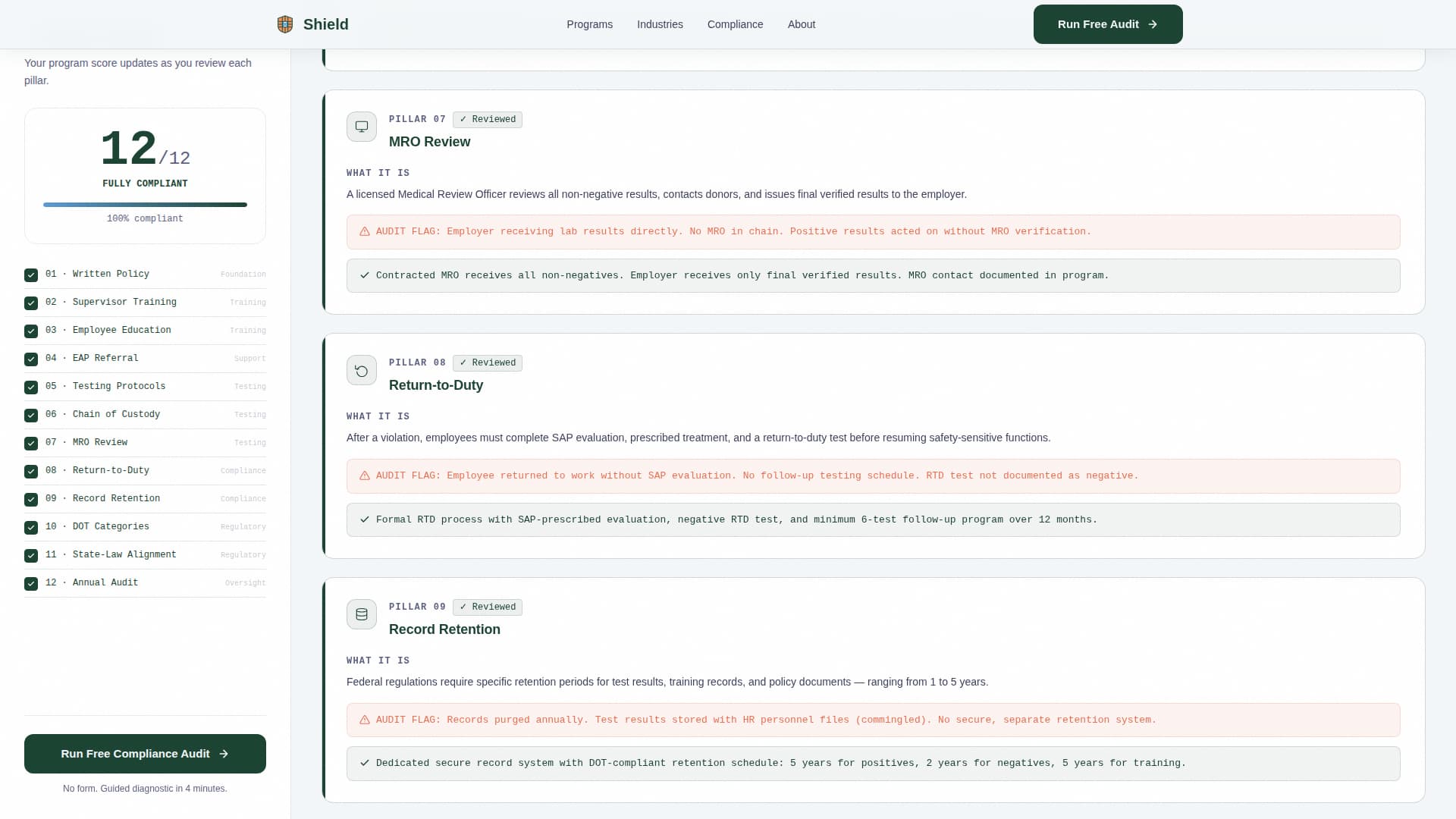Image resolution: width=1456 pixels, height=819 pixels.
Task: Click the Record Retention database icon
Action: click(362, 614)
